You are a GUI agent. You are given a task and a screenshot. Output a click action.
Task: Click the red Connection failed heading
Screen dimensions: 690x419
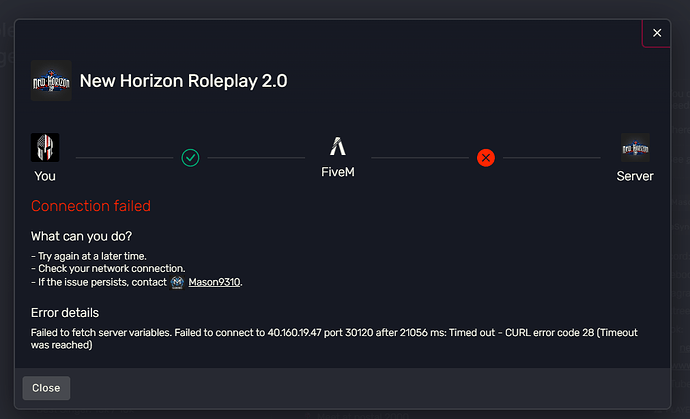91,206
